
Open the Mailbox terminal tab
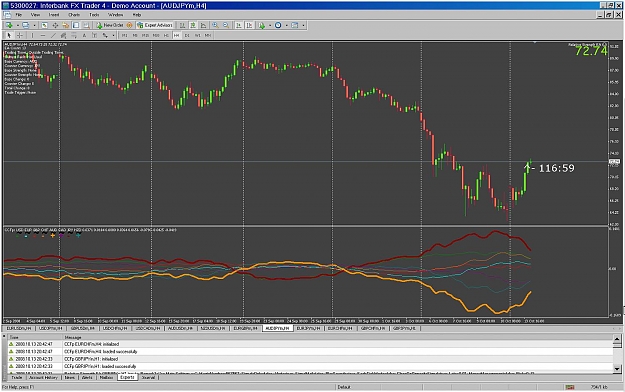click(x=106, y=377)
